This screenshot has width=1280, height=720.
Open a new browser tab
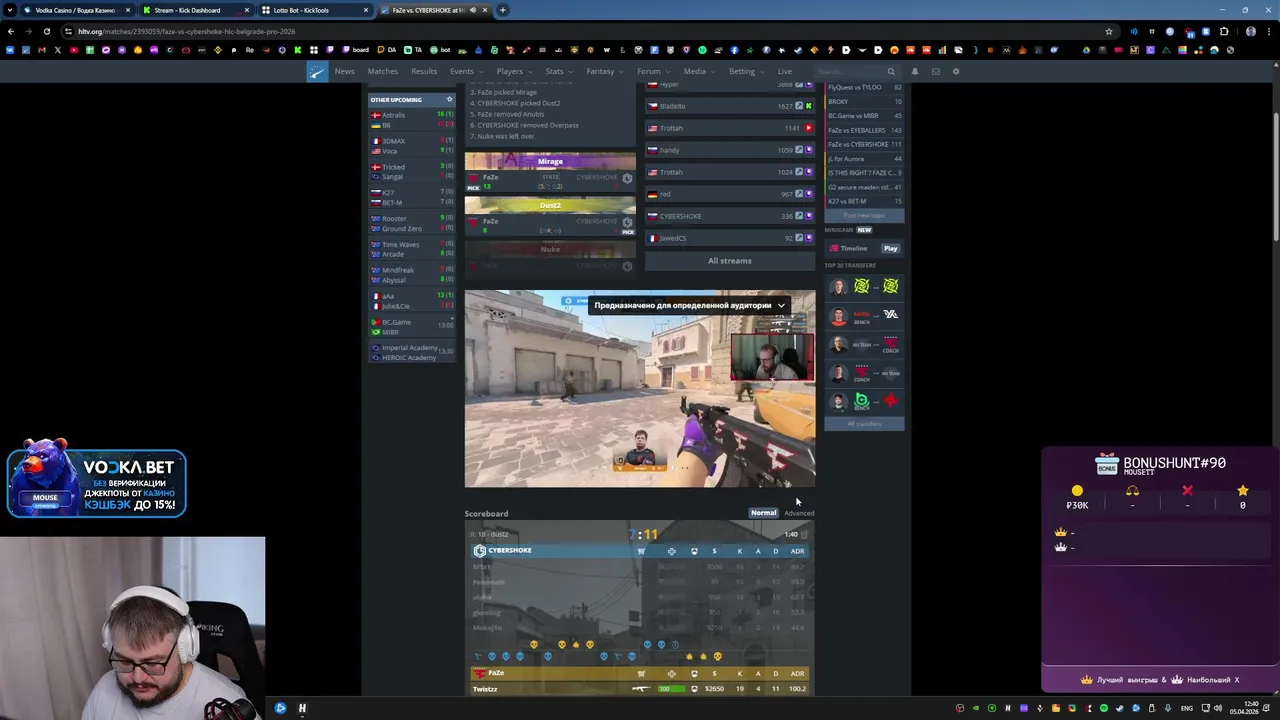pyautogui.click(x=503, y=10)
